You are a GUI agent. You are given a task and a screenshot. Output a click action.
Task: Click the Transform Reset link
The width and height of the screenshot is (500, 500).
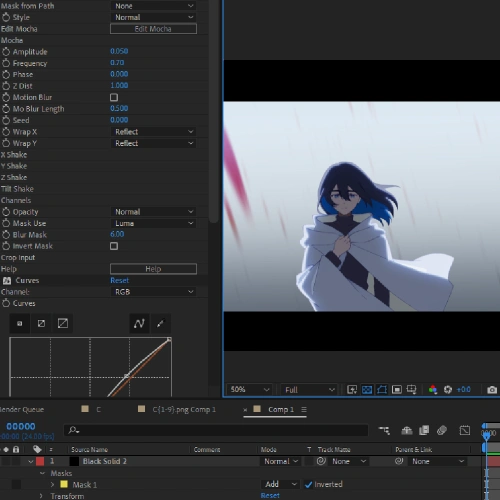point(270,496)
